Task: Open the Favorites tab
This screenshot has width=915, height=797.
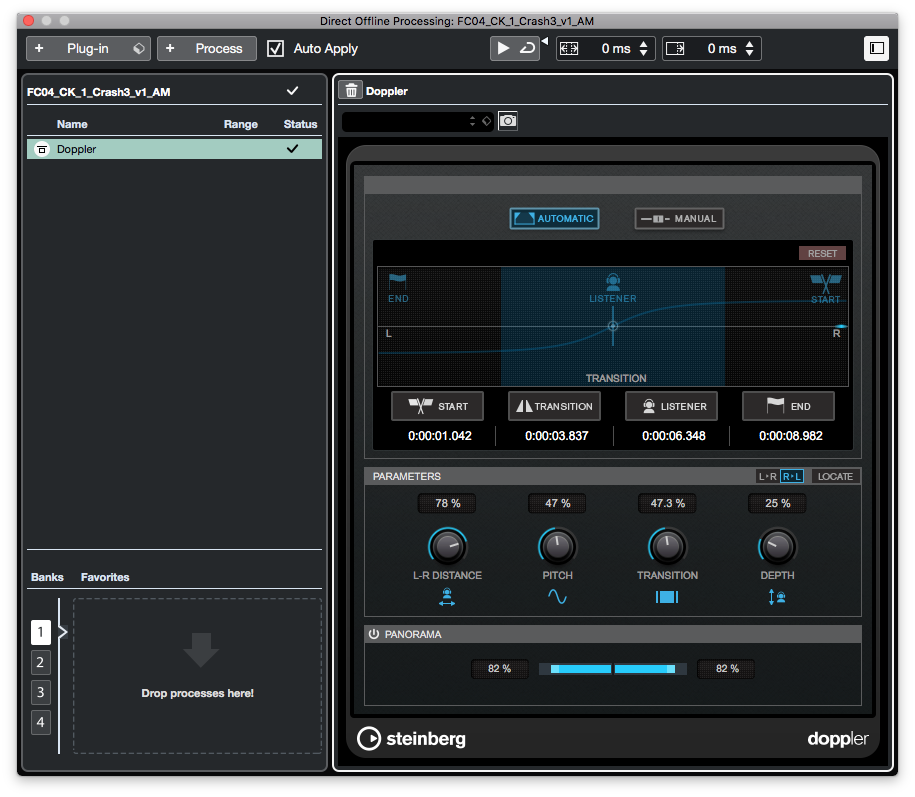Action: (105, 577)
